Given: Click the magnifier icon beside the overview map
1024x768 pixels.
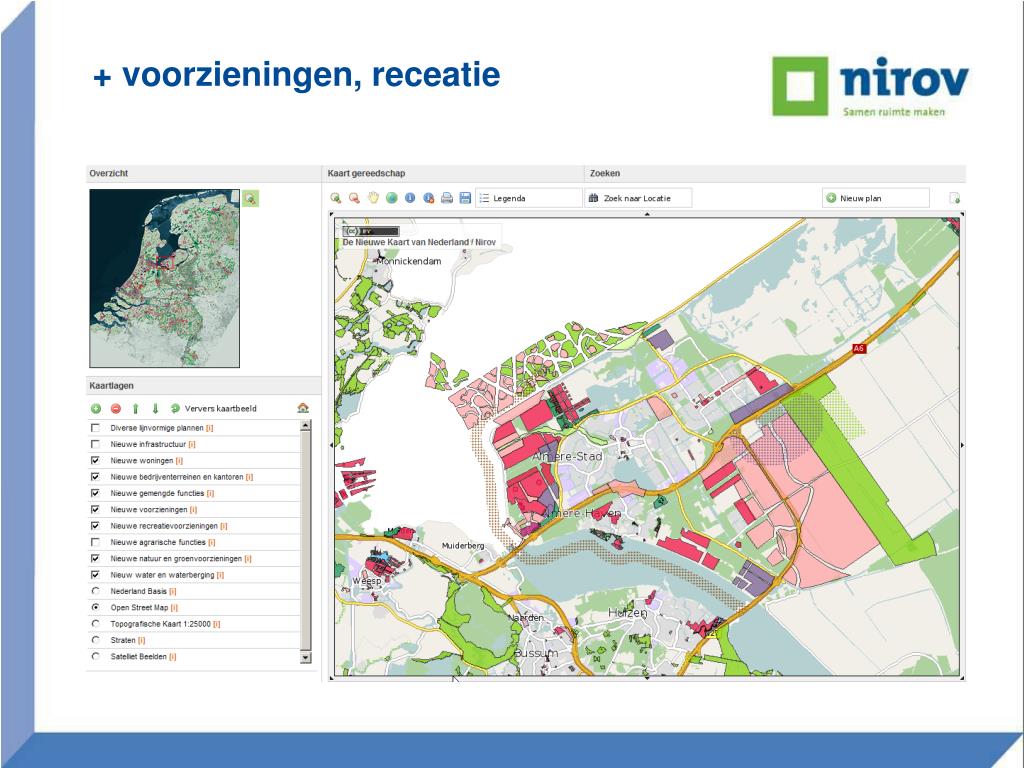Looking at the screenshot, I should [x=251, y=199].
